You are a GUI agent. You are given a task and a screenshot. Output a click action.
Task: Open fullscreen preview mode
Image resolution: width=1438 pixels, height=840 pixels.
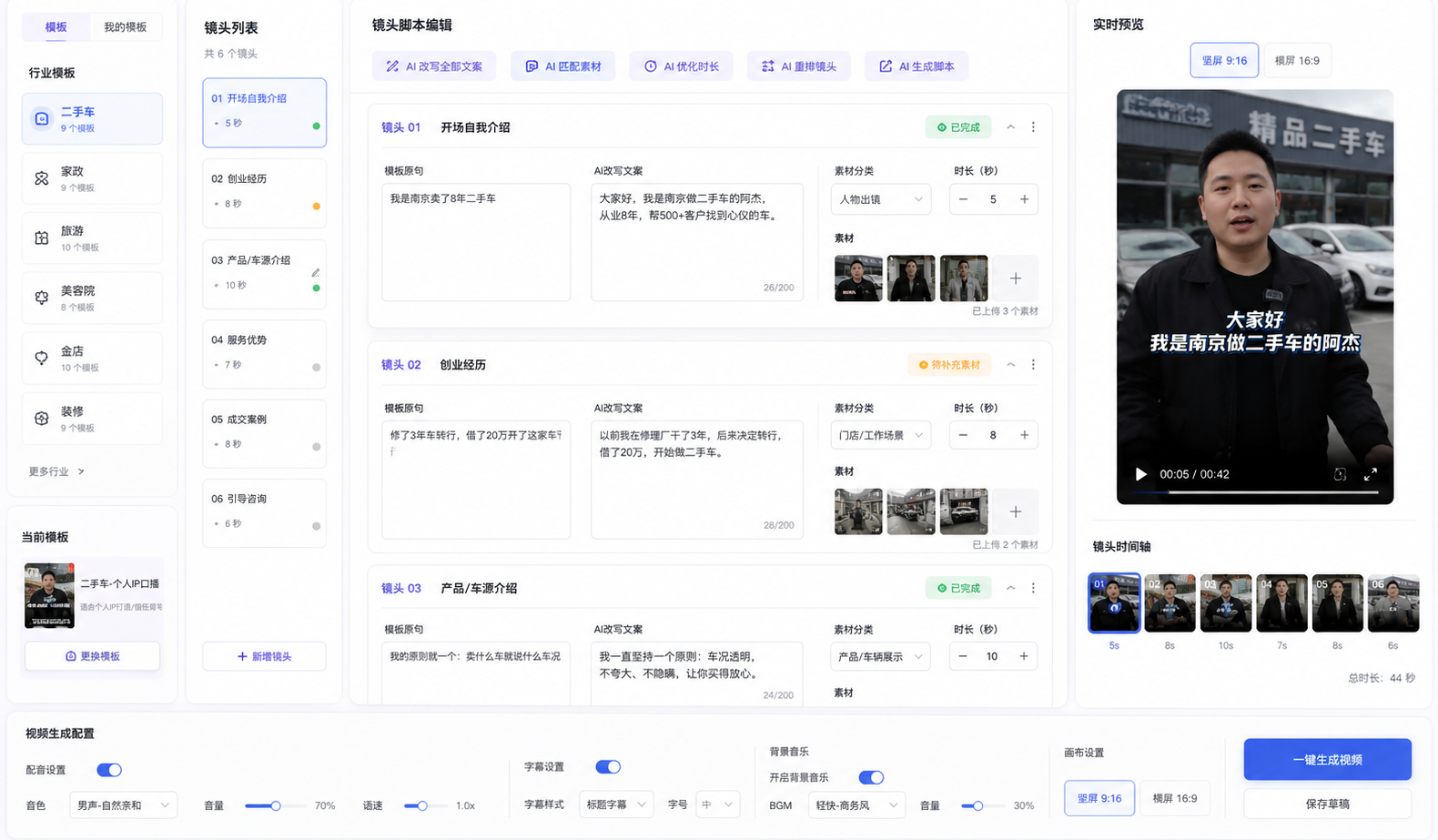(x=1370, y=474)
